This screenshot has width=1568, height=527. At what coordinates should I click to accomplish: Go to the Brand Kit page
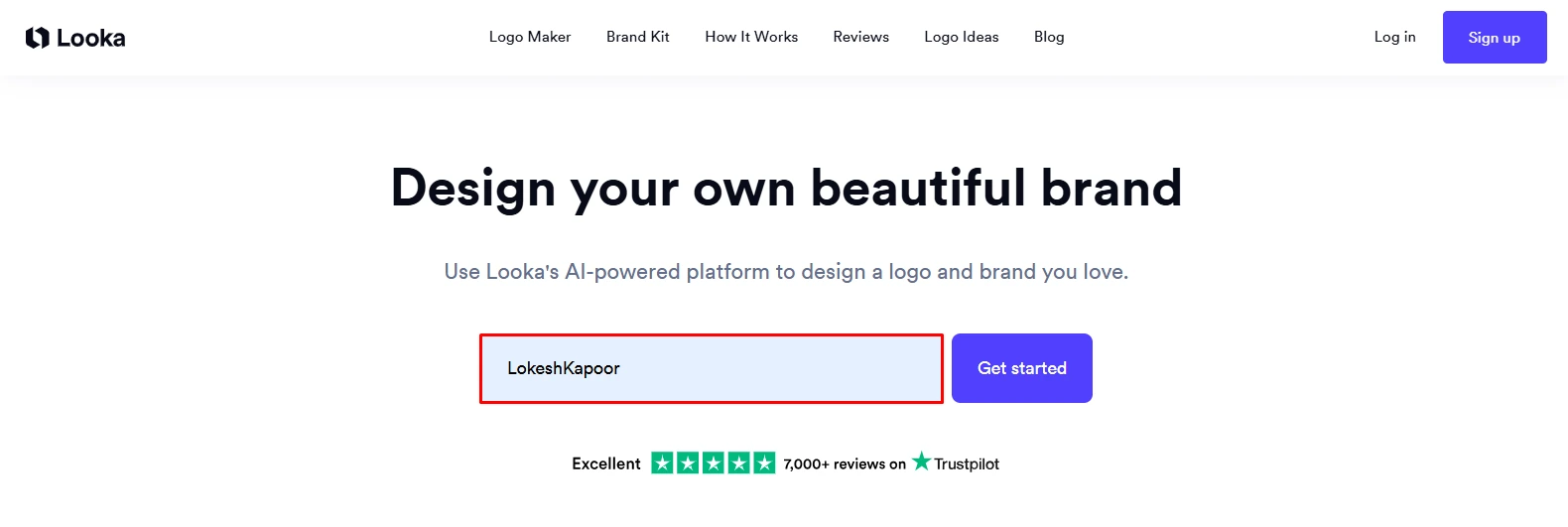(637, 37)
